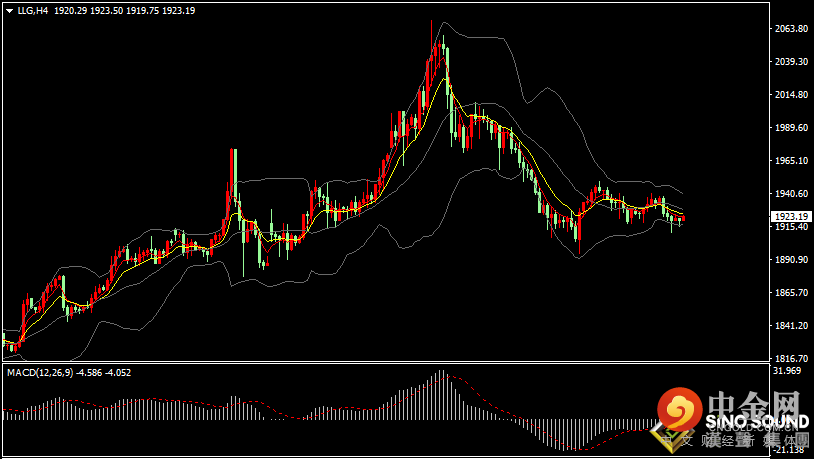Screen dimensions: 814x459
Task: Select price axis label 1890.90
Action: [x=791, y=260]
